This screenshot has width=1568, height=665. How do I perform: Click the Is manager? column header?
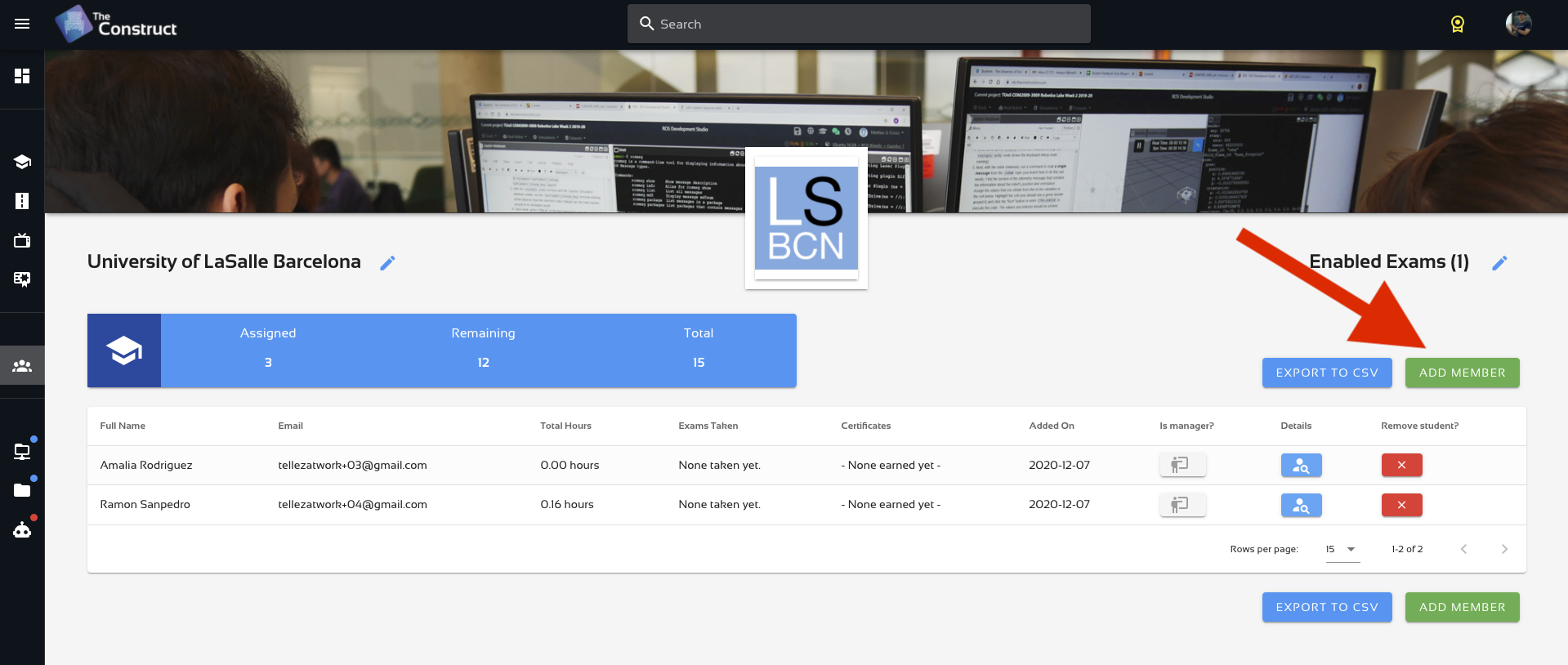[1186, 426]
